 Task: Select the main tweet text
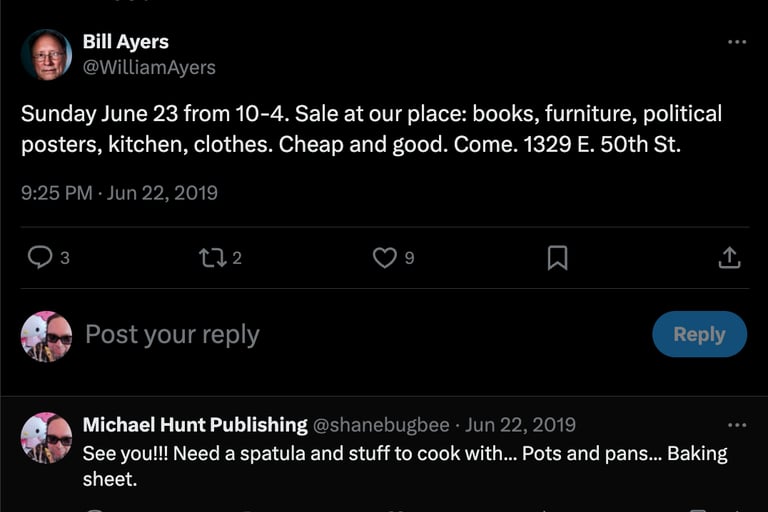point(371,129)
